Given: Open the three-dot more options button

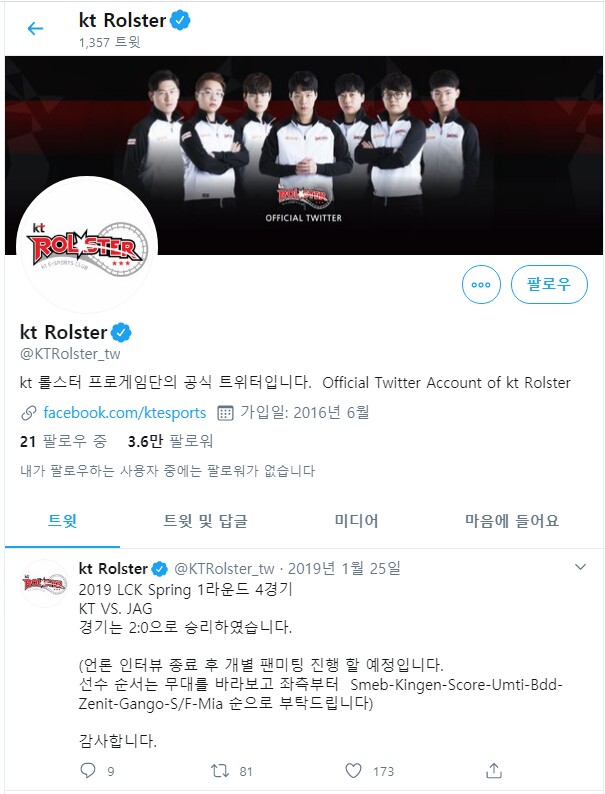Looking at the screenshot, I should point(481,284).
